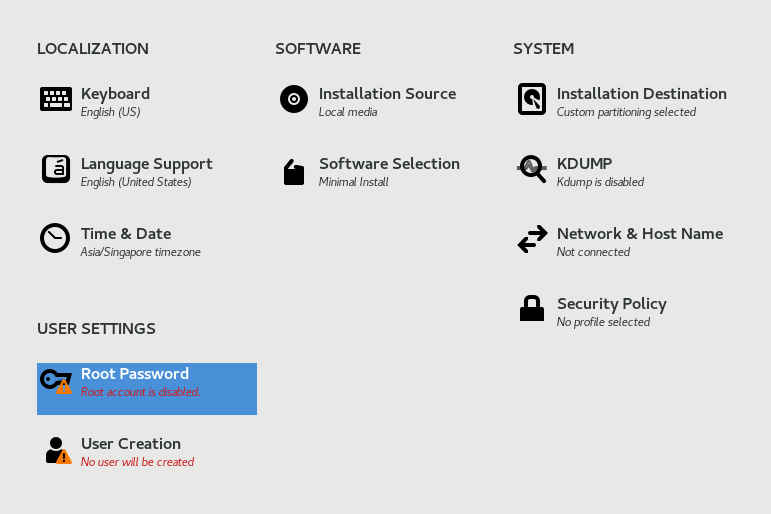Click the Network & Host Name label
The image size is (771, 514).
[x=640, y=234]
